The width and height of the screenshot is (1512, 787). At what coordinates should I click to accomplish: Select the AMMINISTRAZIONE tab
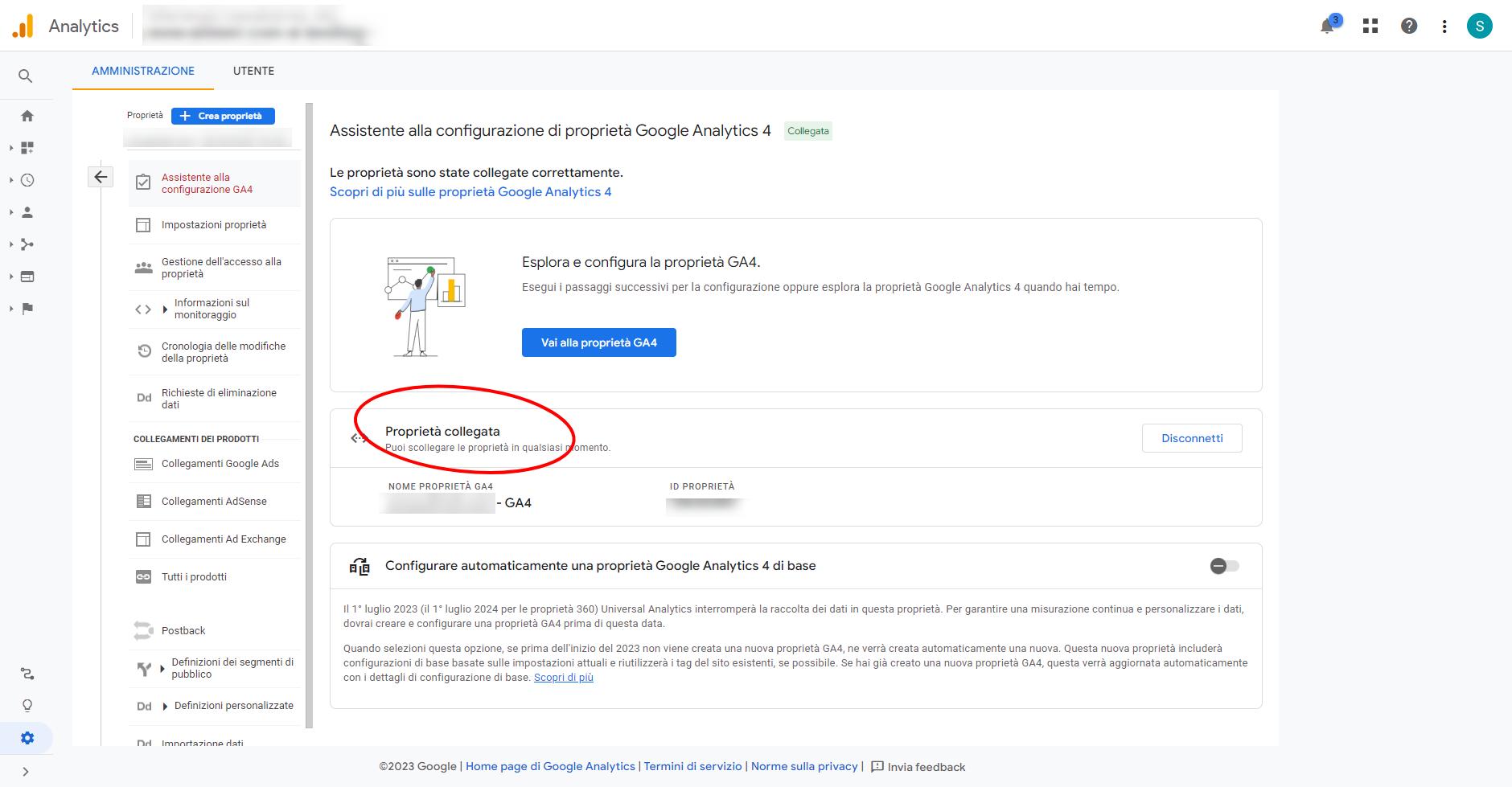(143, 71)
